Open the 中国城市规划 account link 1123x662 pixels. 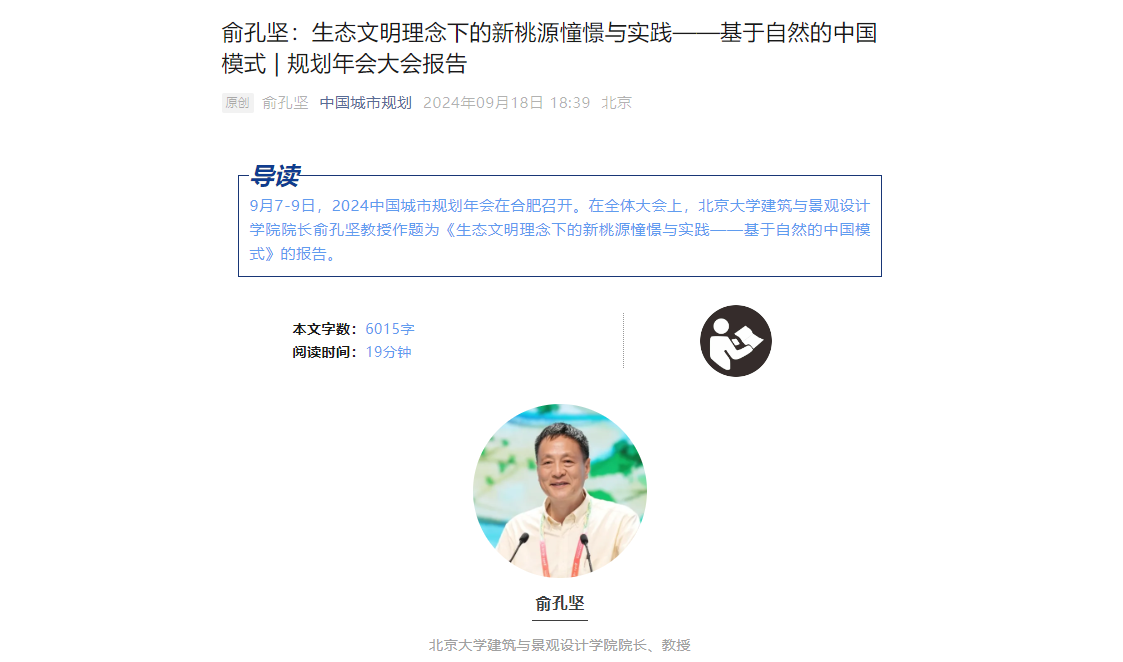[365, 102]
